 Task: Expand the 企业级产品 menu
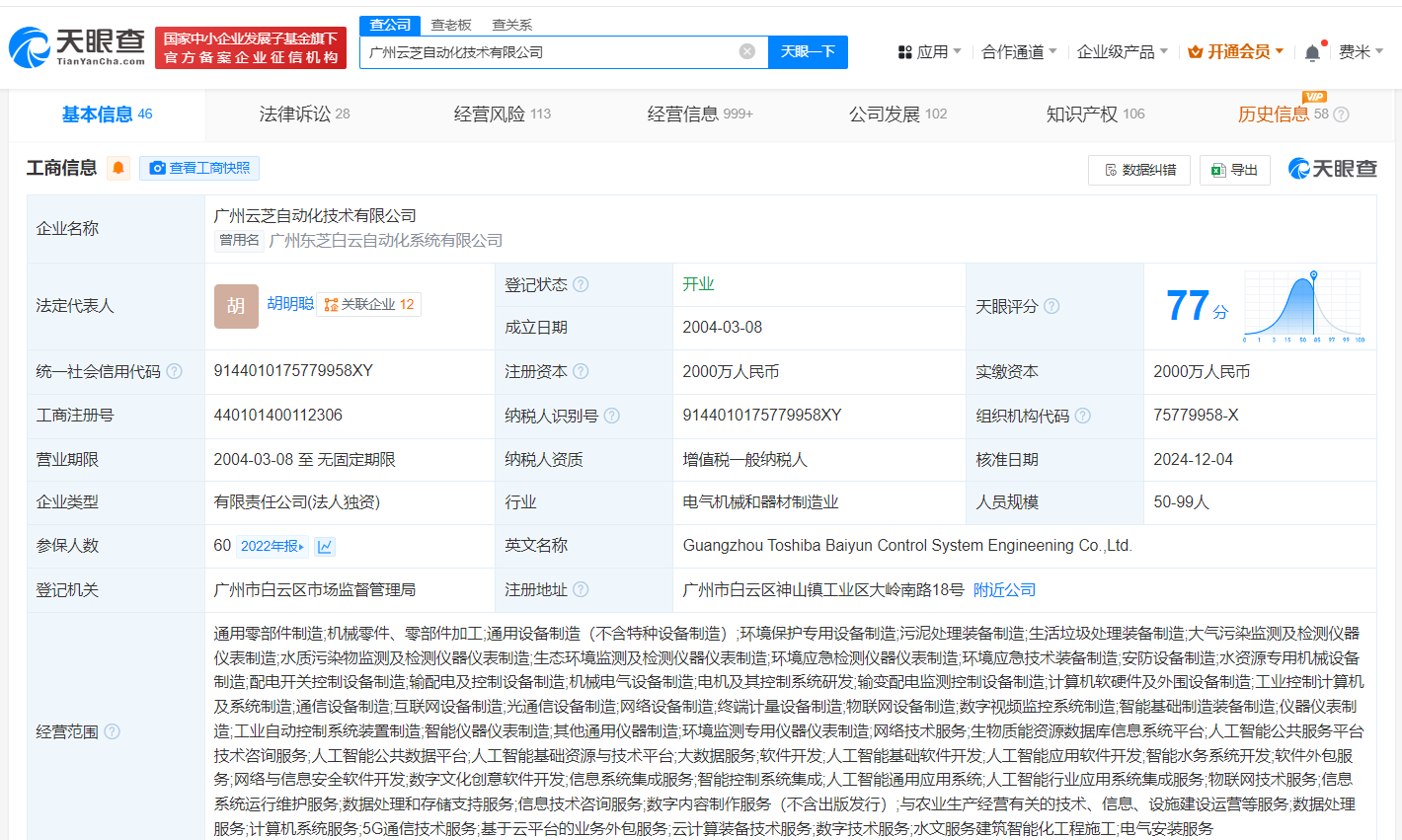[1122, 51]
